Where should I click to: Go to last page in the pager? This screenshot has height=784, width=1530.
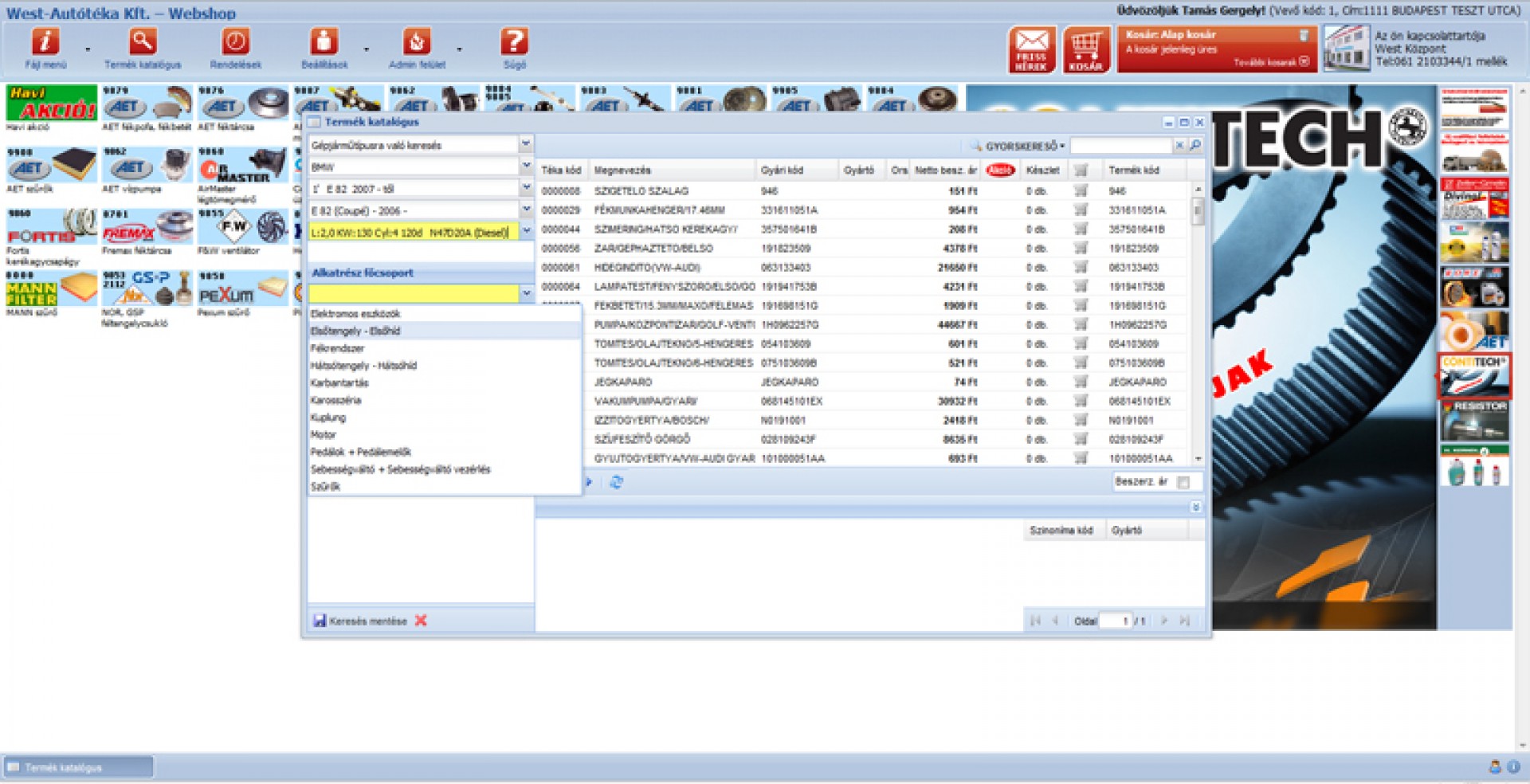[1184, 621]
